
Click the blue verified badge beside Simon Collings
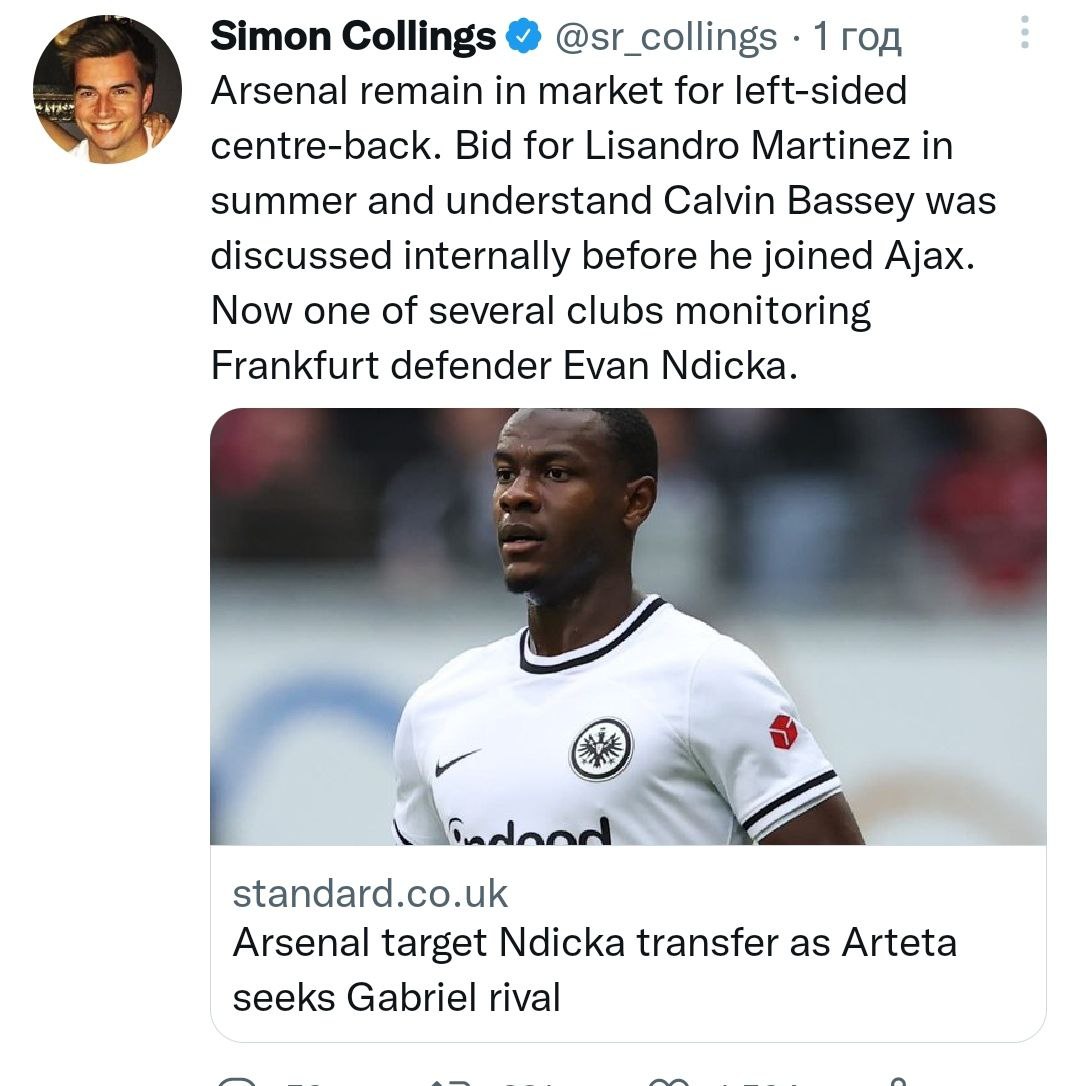(522, 38)
